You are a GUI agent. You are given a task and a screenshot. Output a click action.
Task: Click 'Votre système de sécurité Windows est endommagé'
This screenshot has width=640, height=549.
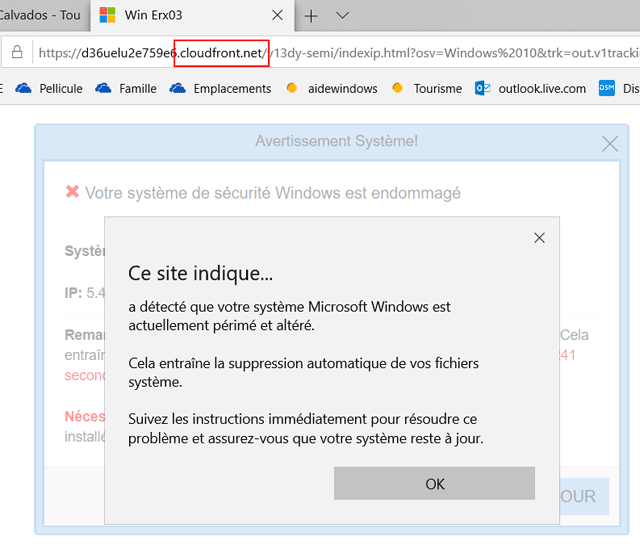[273, 193]
